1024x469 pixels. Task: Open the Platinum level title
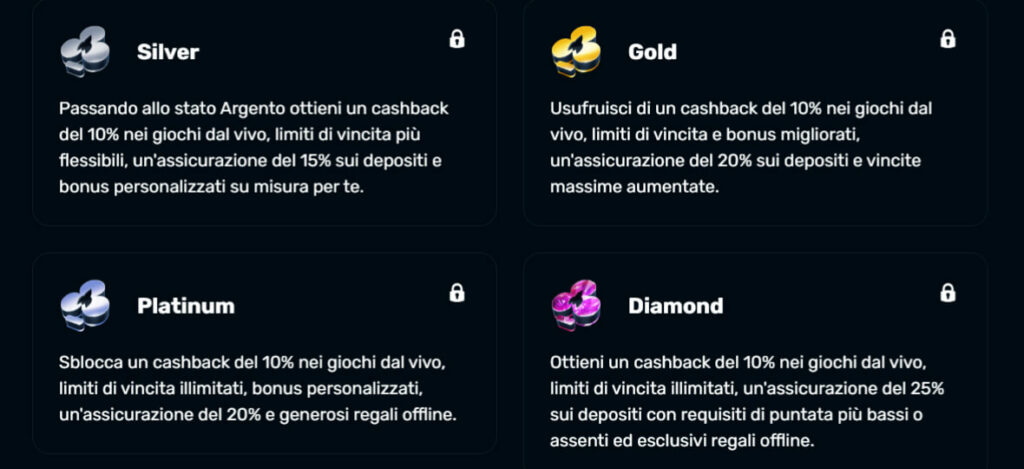[186, 306]
